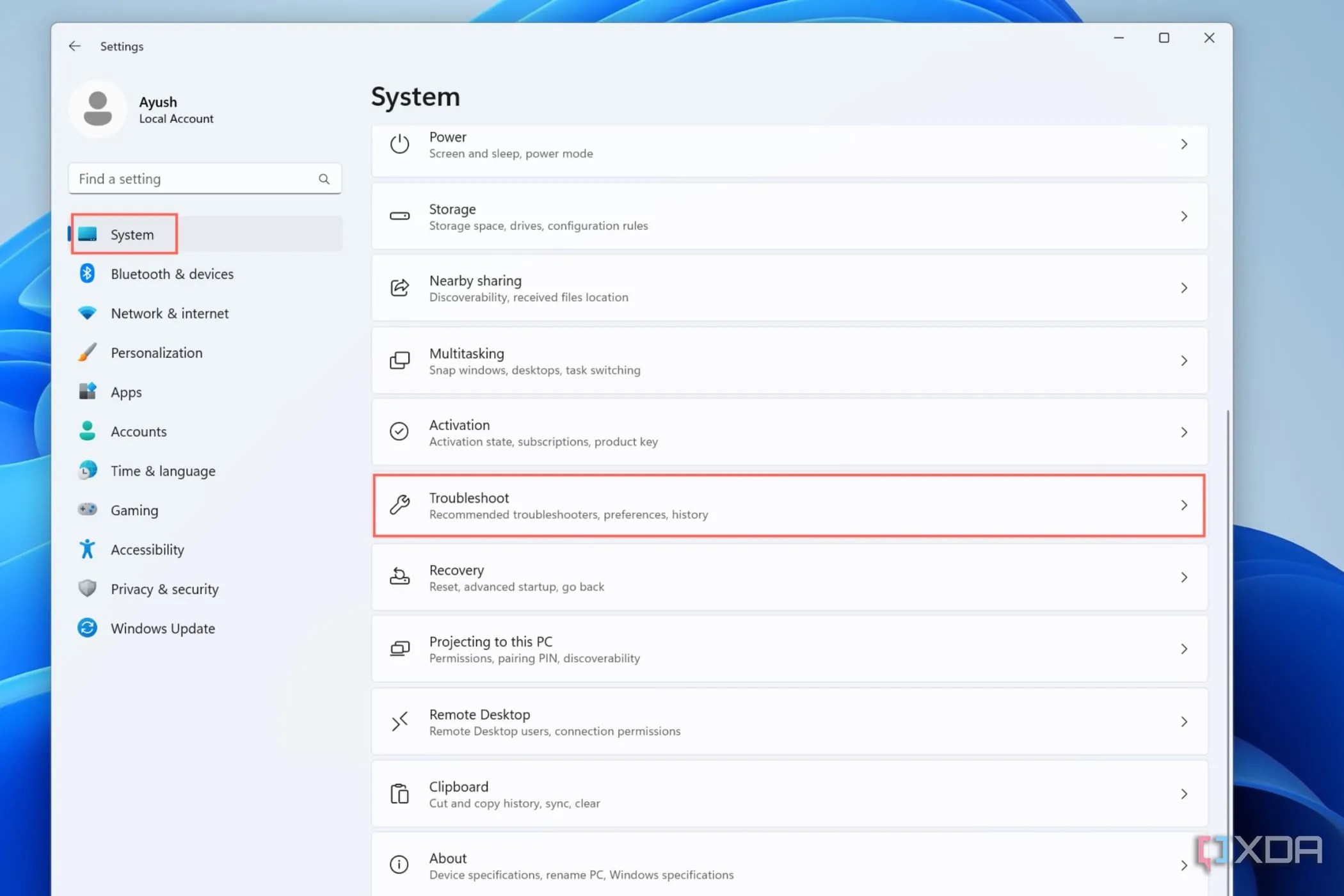Open the Remote Desktop settings entry
Viewport: 1344px width, 896px height.
coord(789,721)
